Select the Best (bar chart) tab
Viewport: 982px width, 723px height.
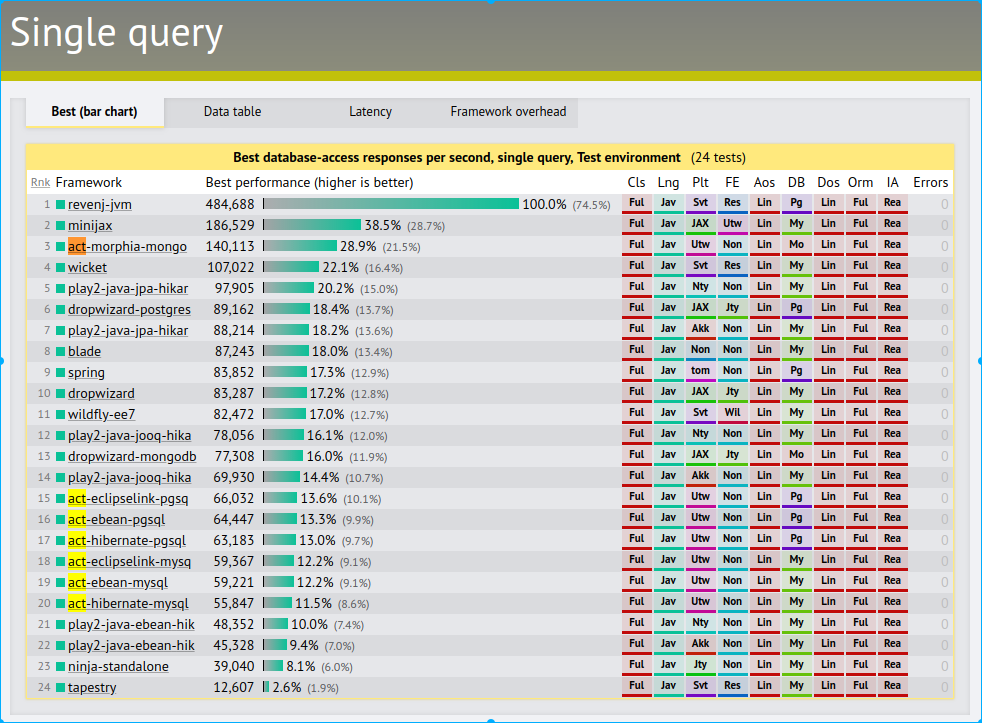click(94, 112)
